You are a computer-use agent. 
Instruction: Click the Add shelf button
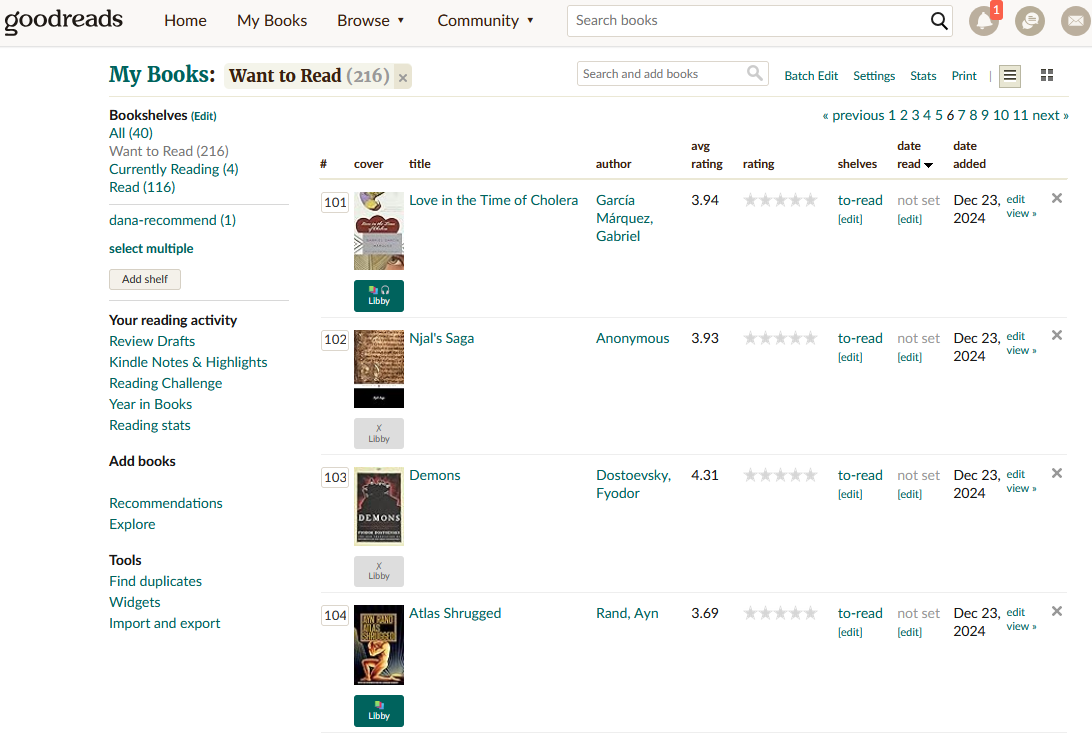coord(145,279)
